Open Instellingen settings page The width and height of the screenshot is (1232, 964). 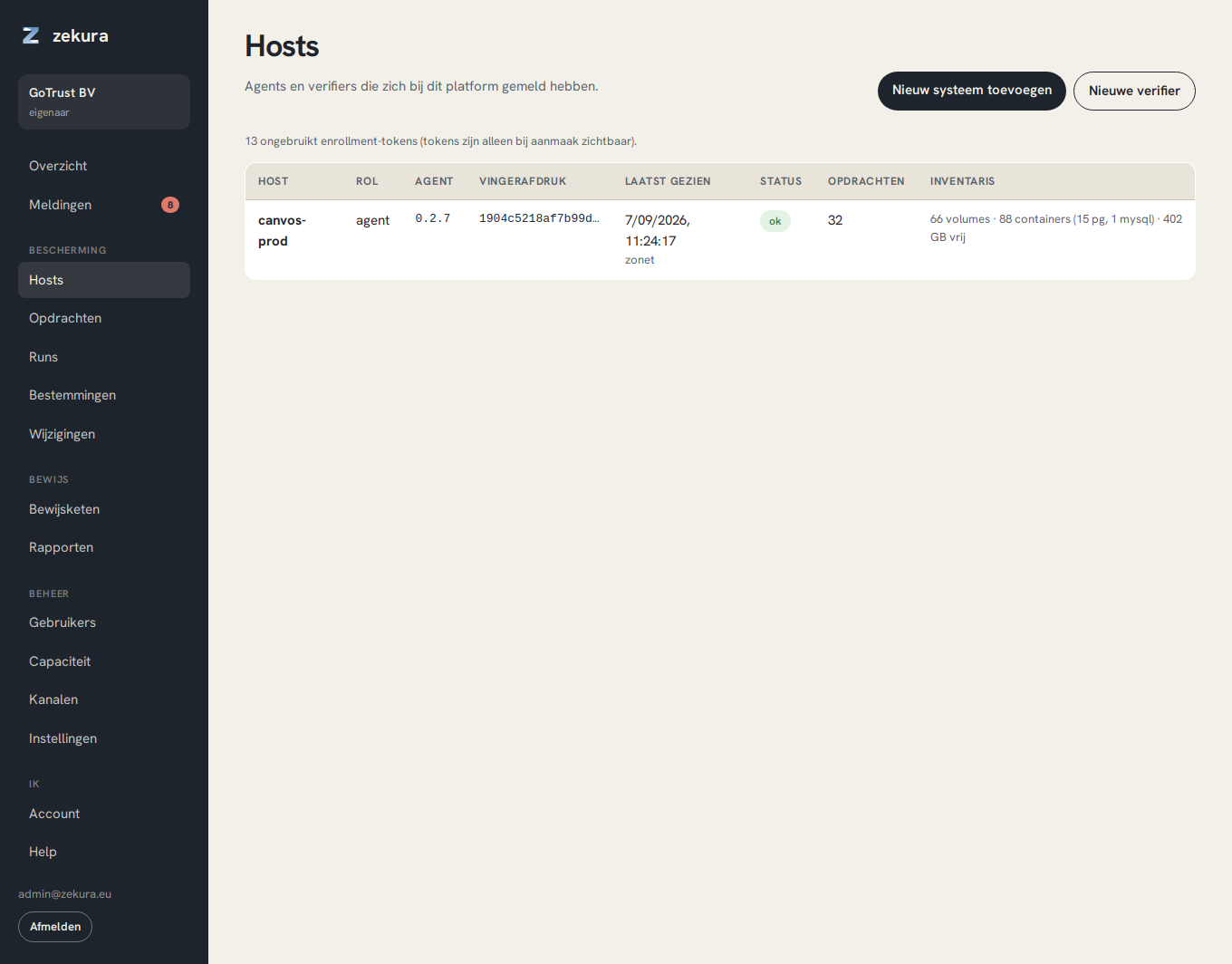104,738
